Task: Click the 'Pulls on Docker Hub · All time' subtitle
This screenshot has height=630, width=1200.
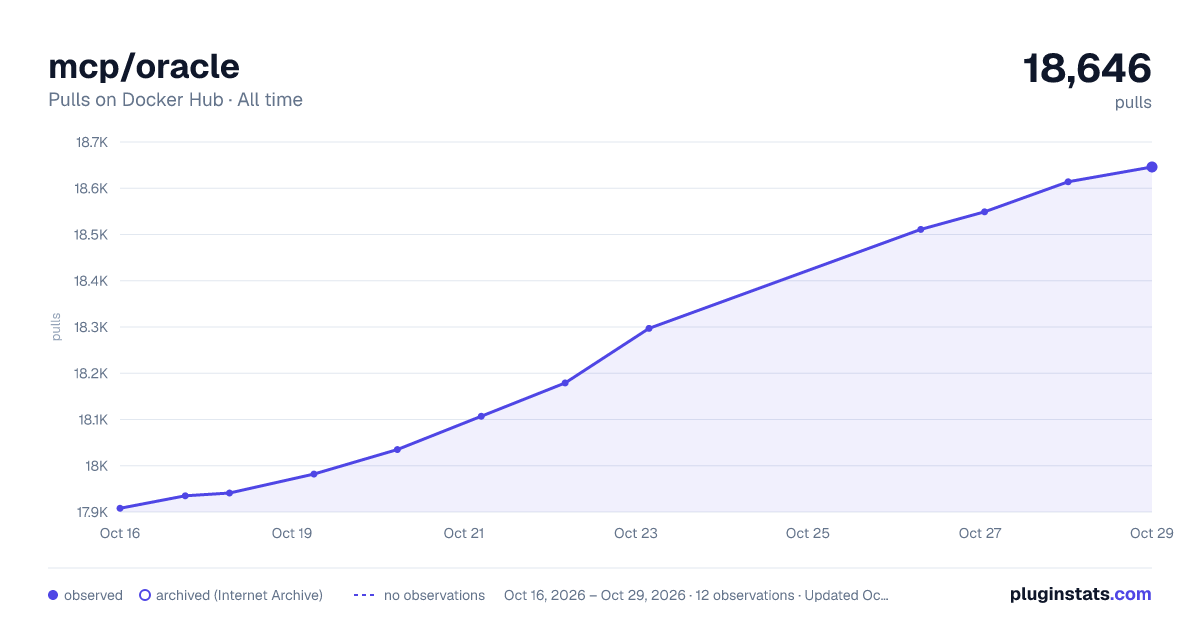Action: [x=175, y=100]
